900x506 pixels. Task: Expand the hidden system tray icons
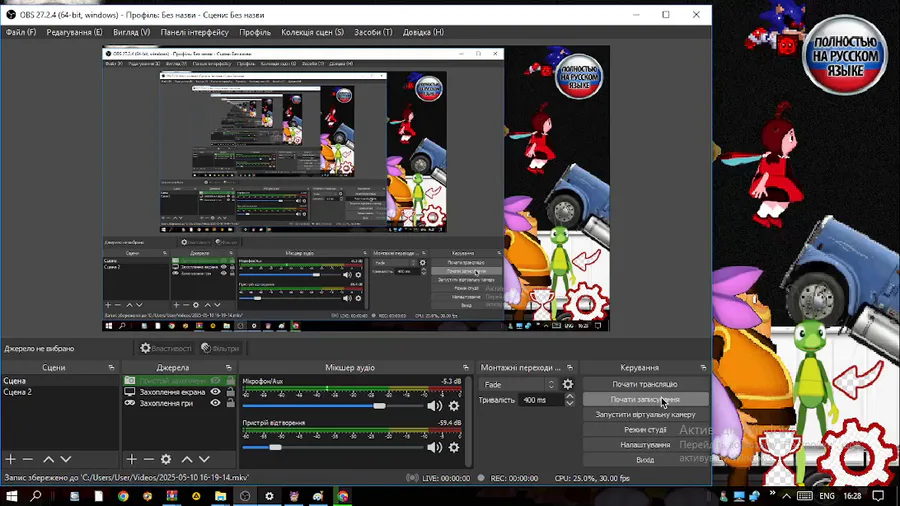786,496
